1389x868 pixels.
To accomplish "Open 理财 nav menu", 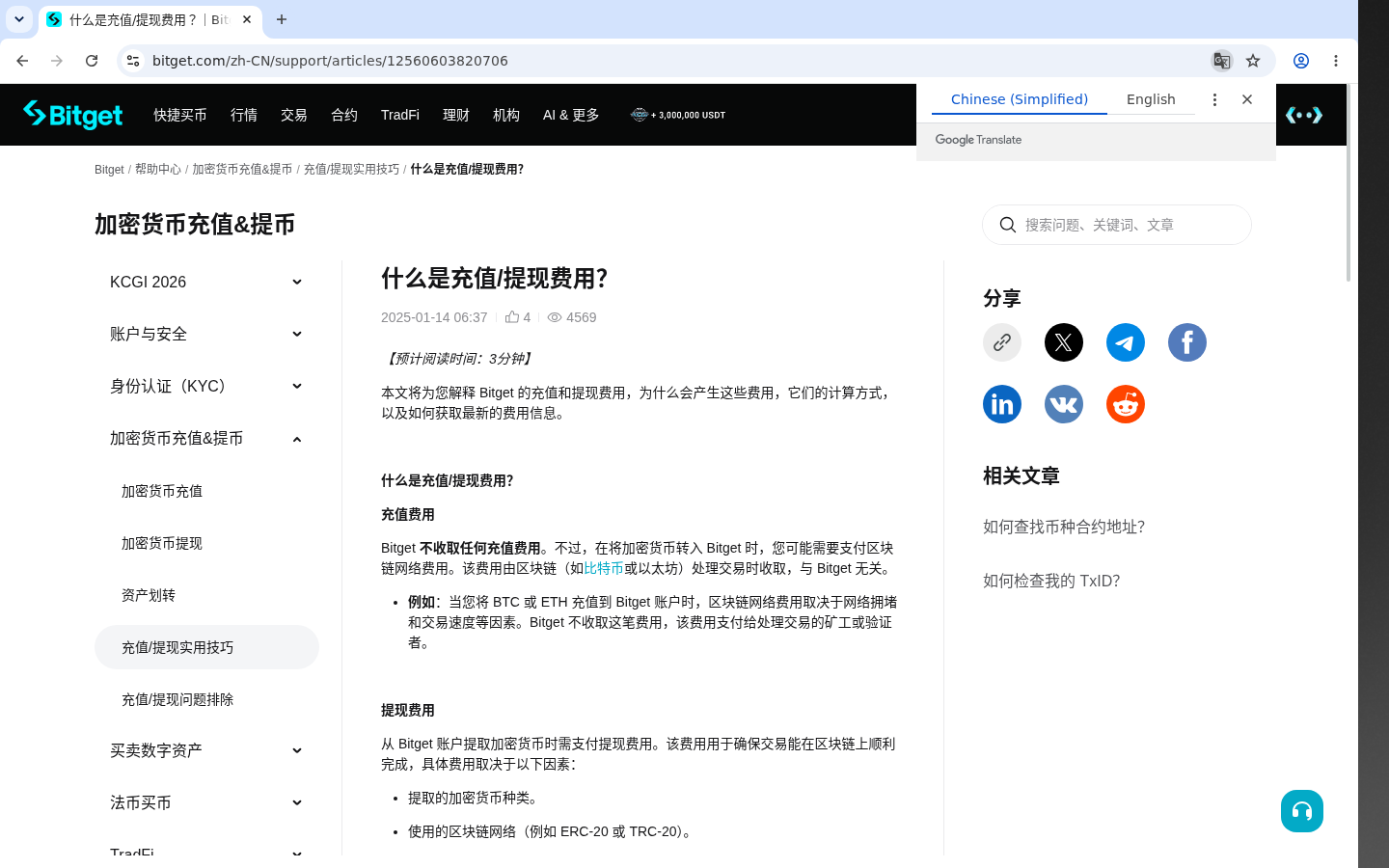I will click(456, 115).
